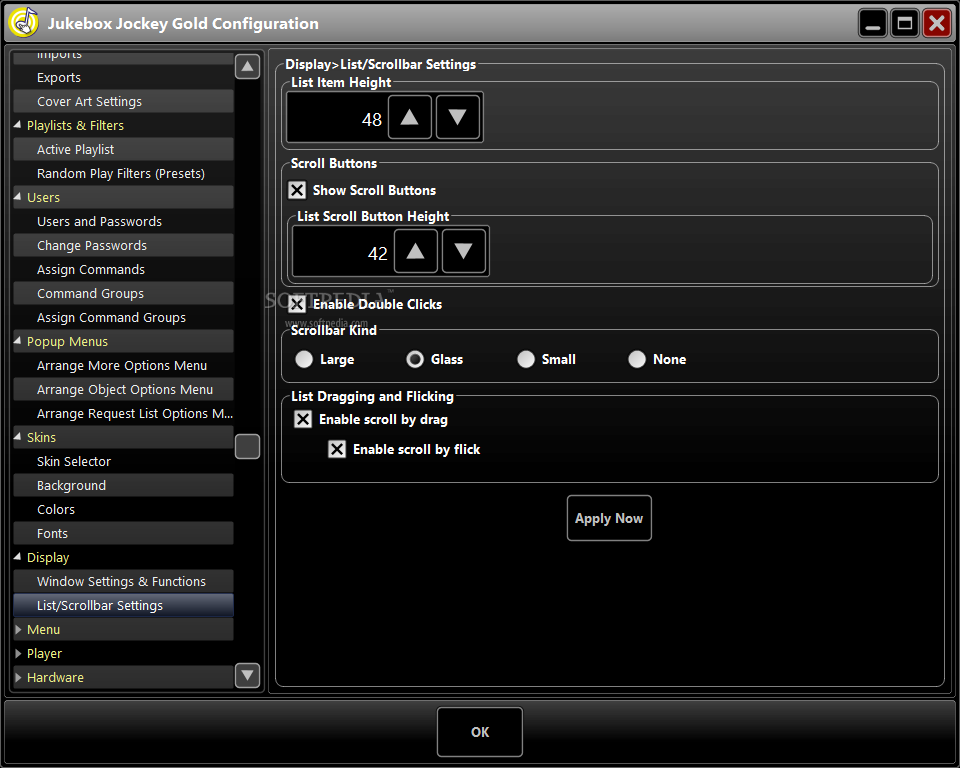Open Window Settings & Functions
Screen dimensions: 960x768
(123, 581)
